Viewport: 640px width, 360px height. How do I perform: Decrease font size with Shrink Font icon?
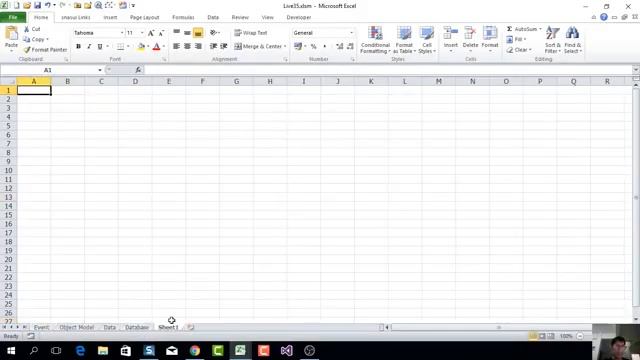tap(162, 33)
